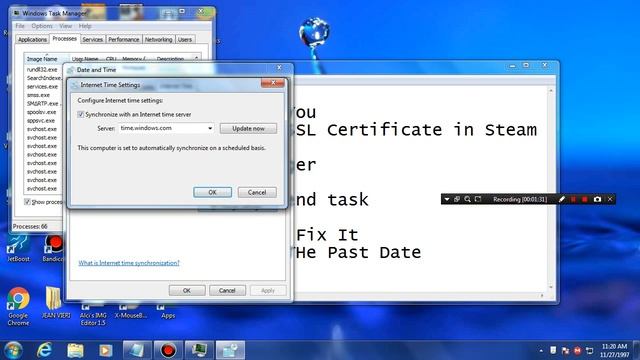This screenshot has height=360, width=640.
Task: Open Task Manager Options menu
Action: pos(42,26)
